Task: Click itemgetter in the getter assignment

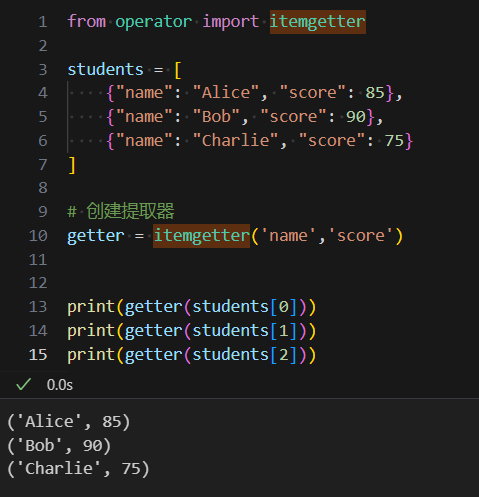Action: coord(201,236)
